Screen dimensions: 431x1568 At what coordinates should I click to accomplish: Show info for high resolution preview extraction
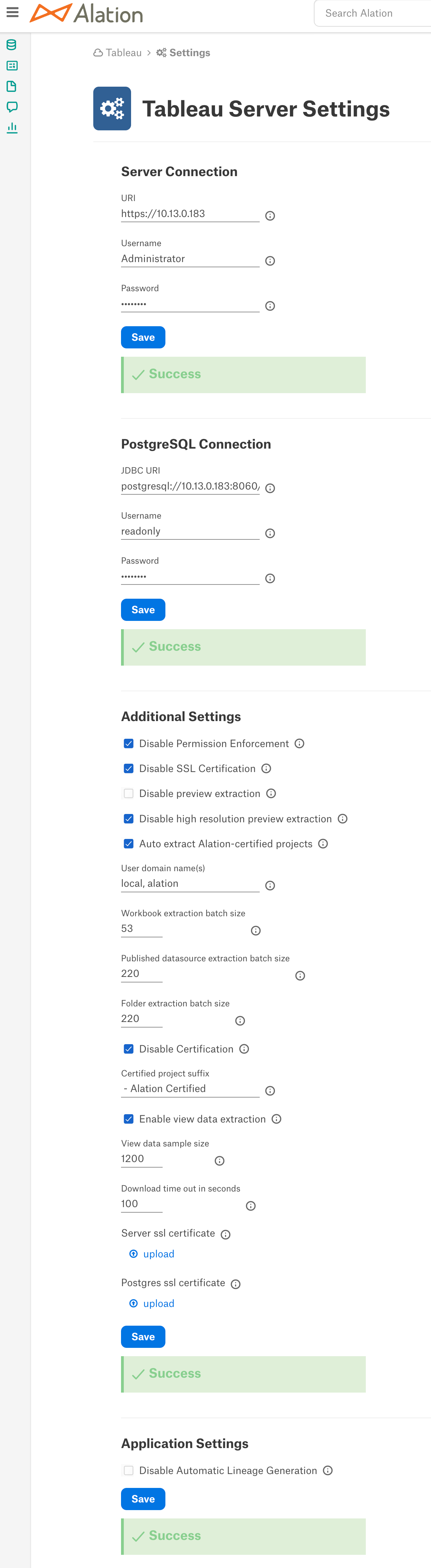343,819
